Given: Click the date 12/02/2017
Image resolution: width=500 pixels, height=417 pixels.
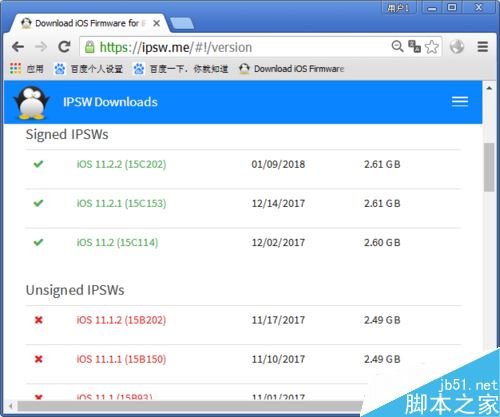Looking at the screenshot, I should 278,242.
